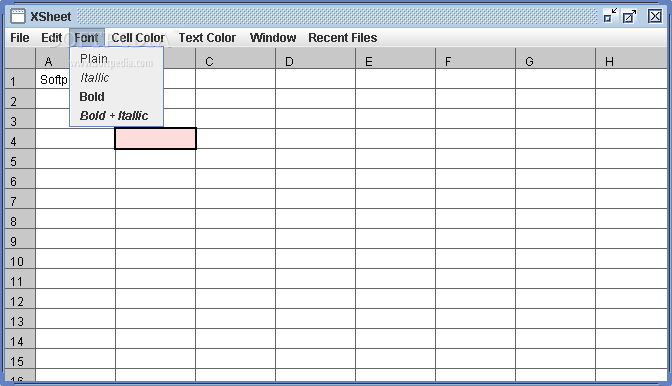The image size is (672, 386).
Task: Click column header E
Action: pyautogui.click(x=396, y=58)
